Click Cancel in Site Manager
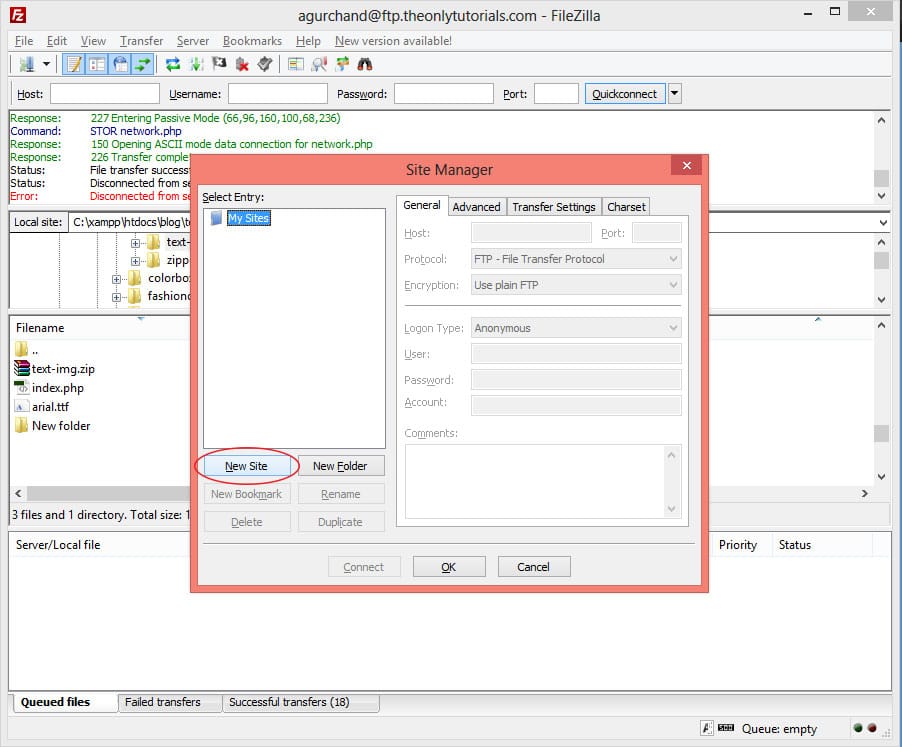 tap(533, 567)
